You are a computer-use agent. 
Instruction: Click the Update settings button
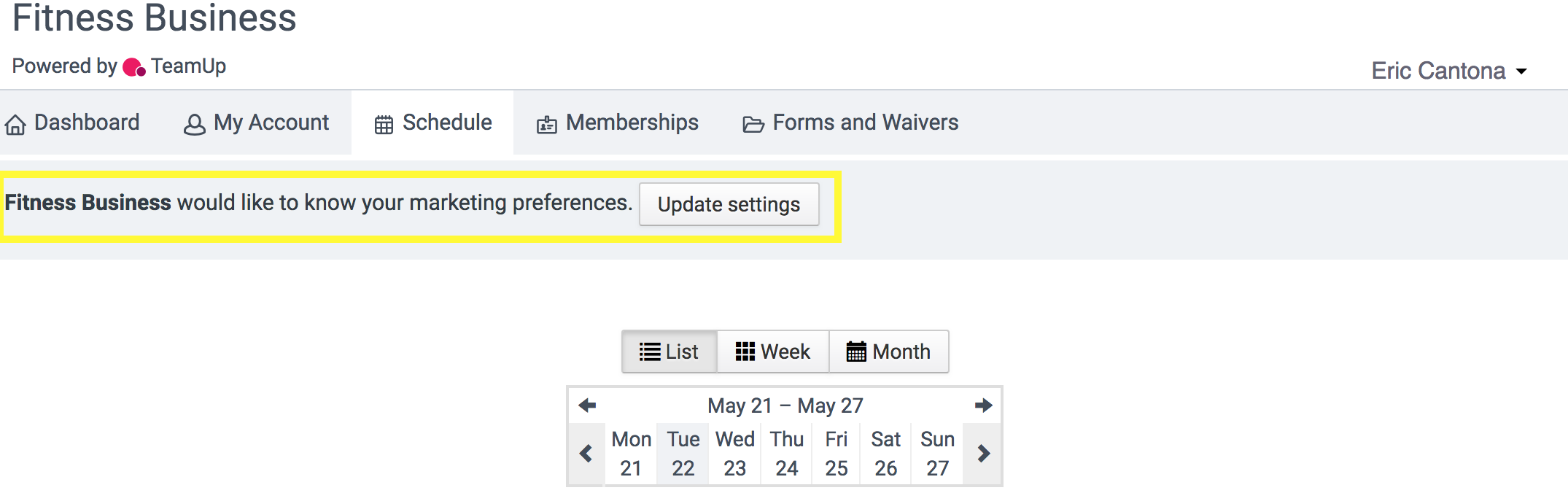point(729,204)
